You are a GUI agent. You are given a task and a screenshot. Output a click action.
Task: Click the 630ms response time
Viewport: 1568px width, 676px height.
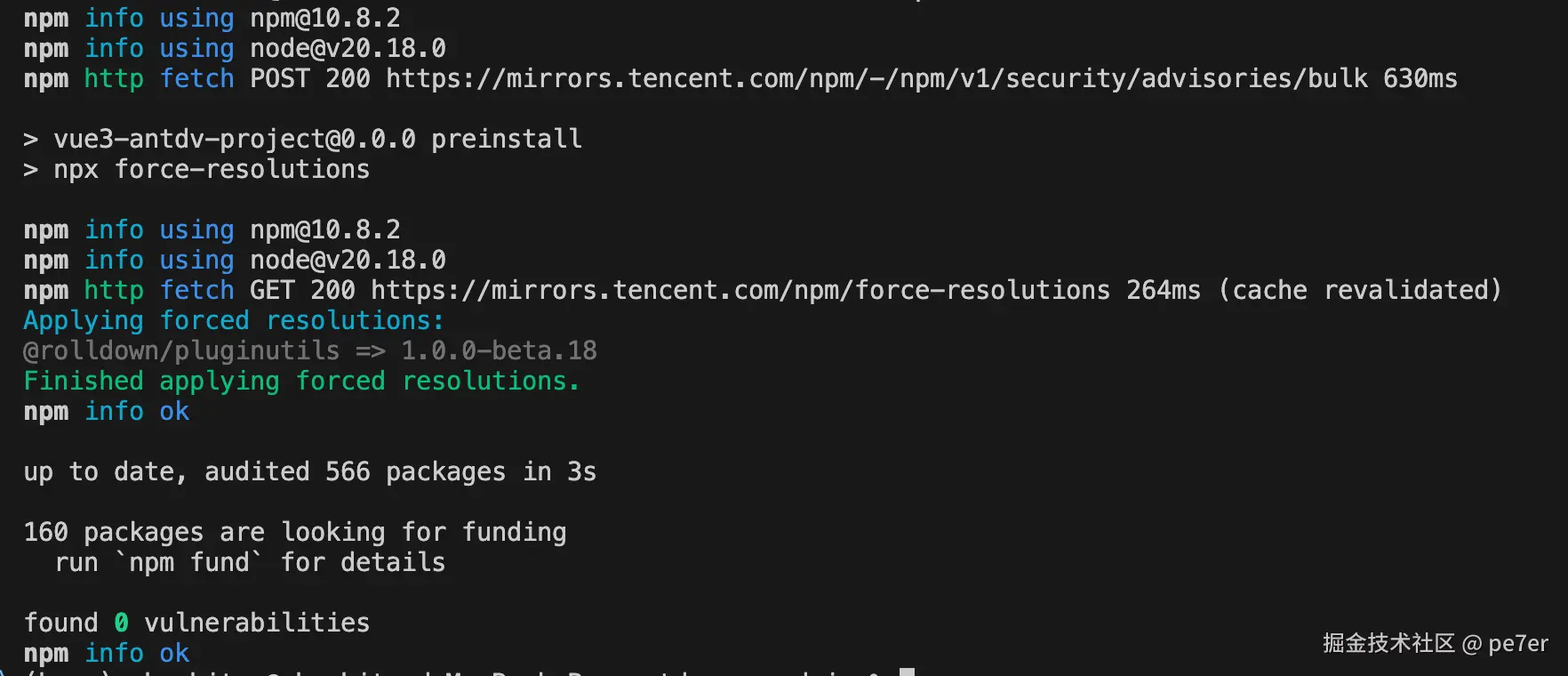1420,78
